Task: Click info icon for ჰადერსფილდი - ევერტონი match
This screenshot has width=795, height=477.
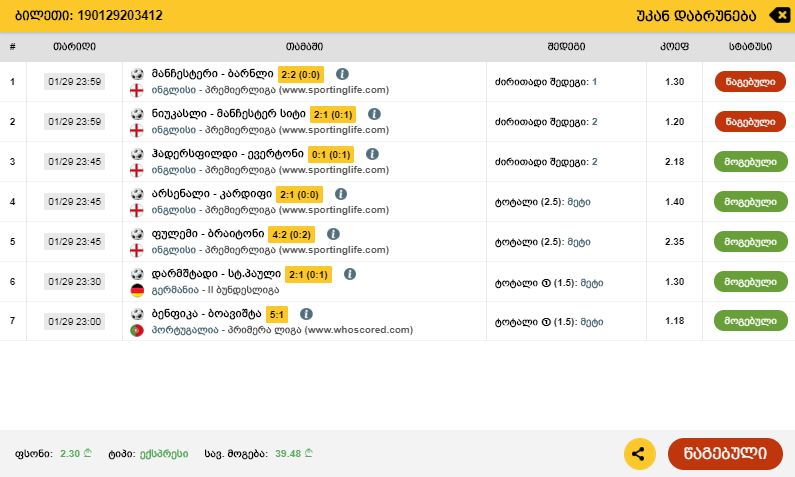Action: tap(372, 154)
